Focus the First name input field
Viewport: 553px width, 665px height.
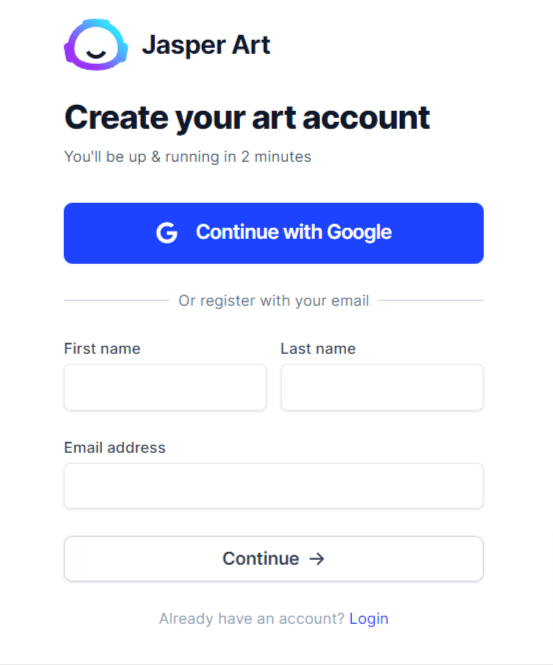pyautogui.click(x=165, y=387)
